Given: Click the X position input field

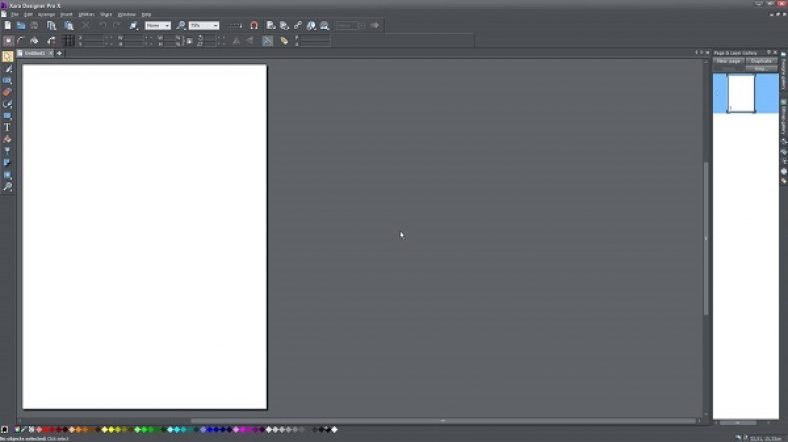Looking at the screenshot, I should [93, 38].
